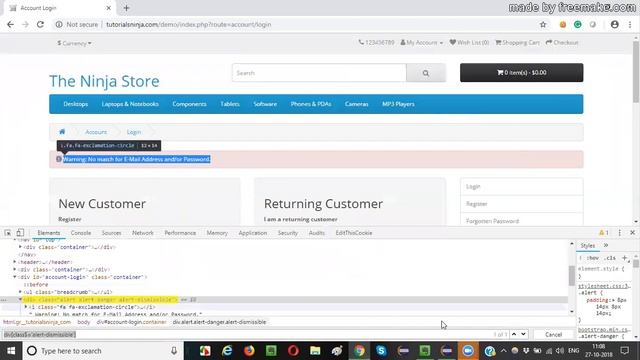Open the Desktops menu item

76,104
